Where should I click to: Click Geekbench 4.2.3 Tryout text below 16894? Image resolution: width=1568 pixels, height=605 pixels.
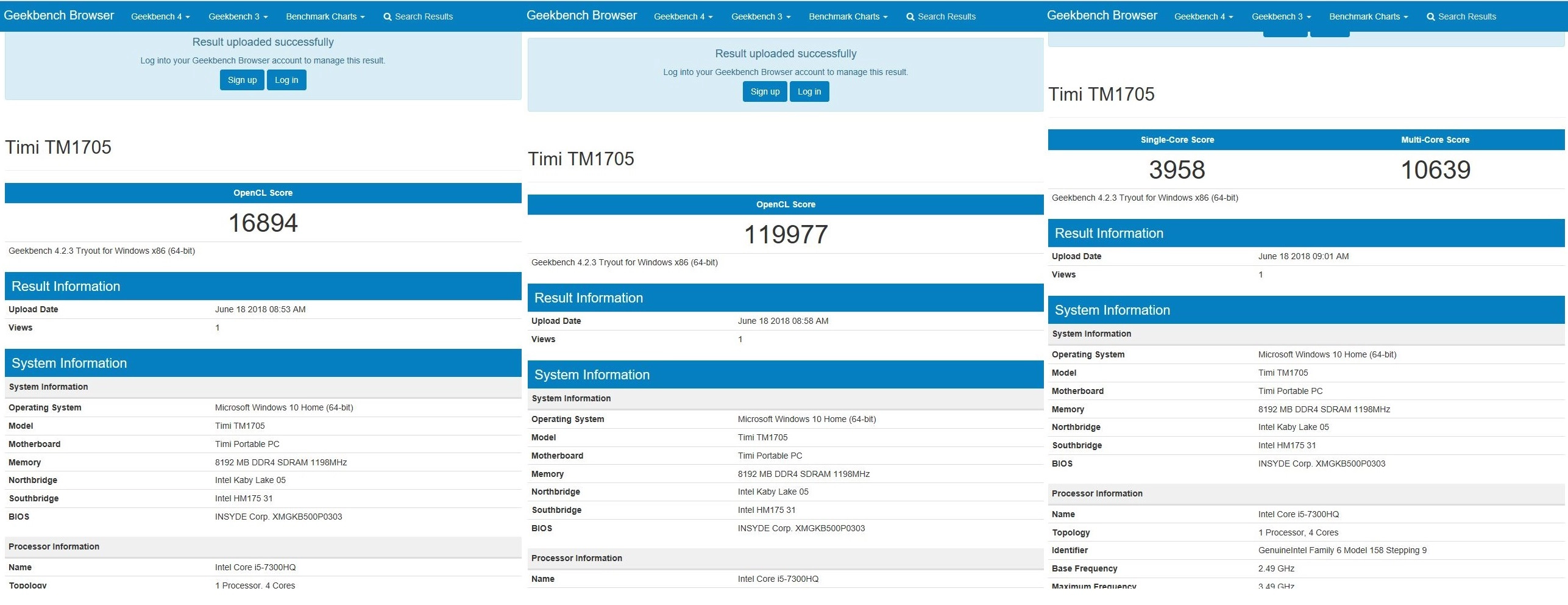click(x=102, y=251)
